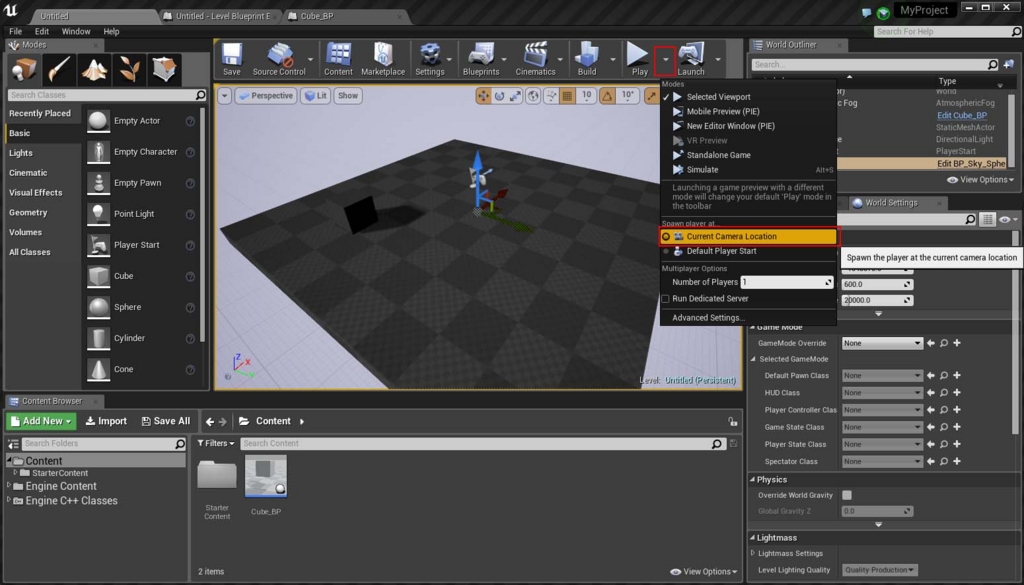Open GameMode Override dropdown
Screen dimensions: 1024x585
tap(882, 343)
